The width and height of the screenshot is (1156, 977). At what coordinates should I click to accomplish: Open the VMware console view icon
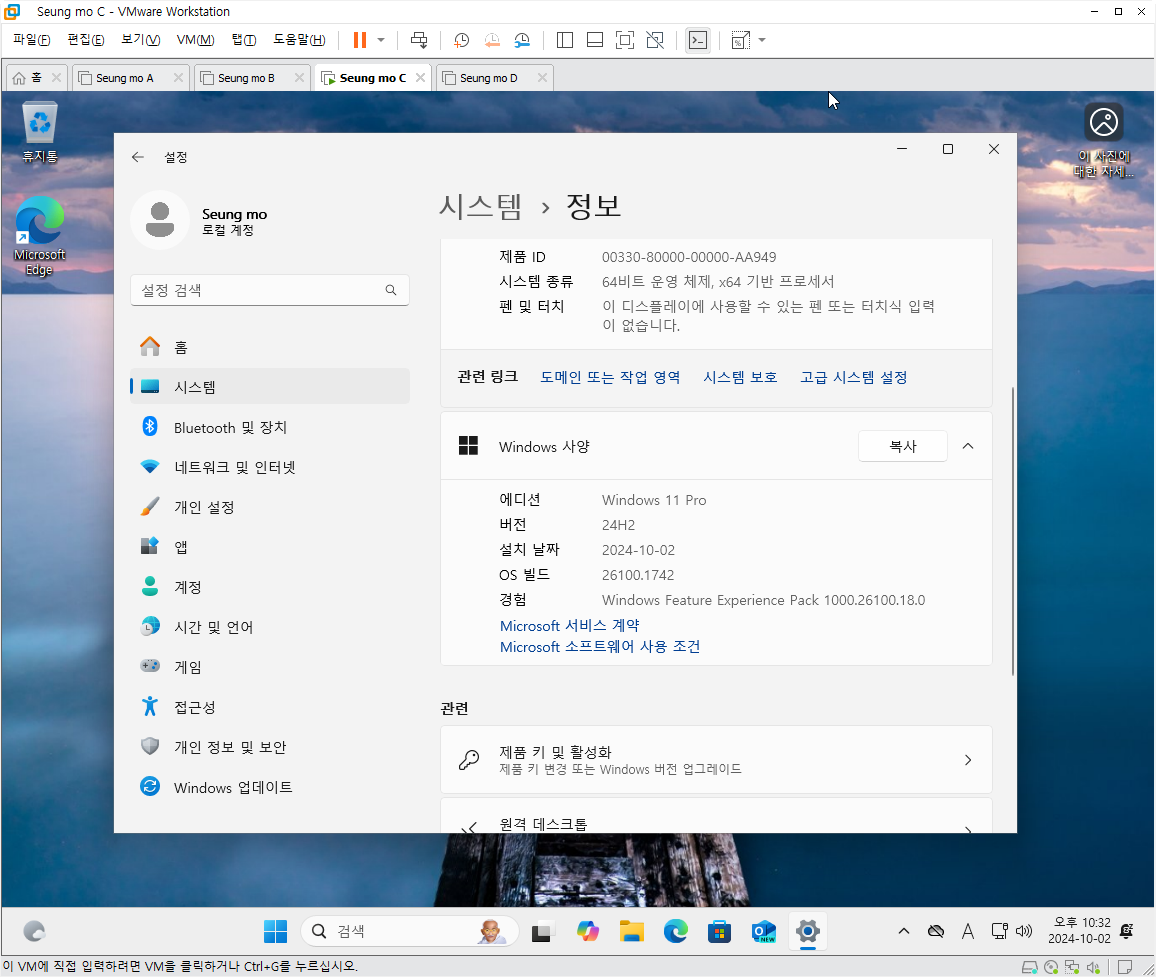697,40
